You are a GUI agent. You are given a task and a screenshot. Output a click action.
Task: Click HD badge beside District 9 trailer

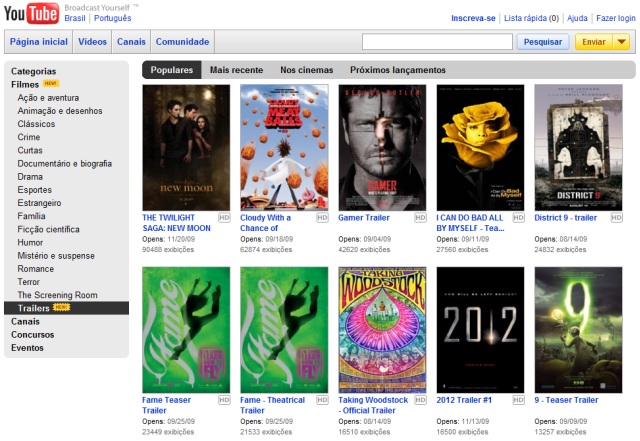[x=617, y=218]
